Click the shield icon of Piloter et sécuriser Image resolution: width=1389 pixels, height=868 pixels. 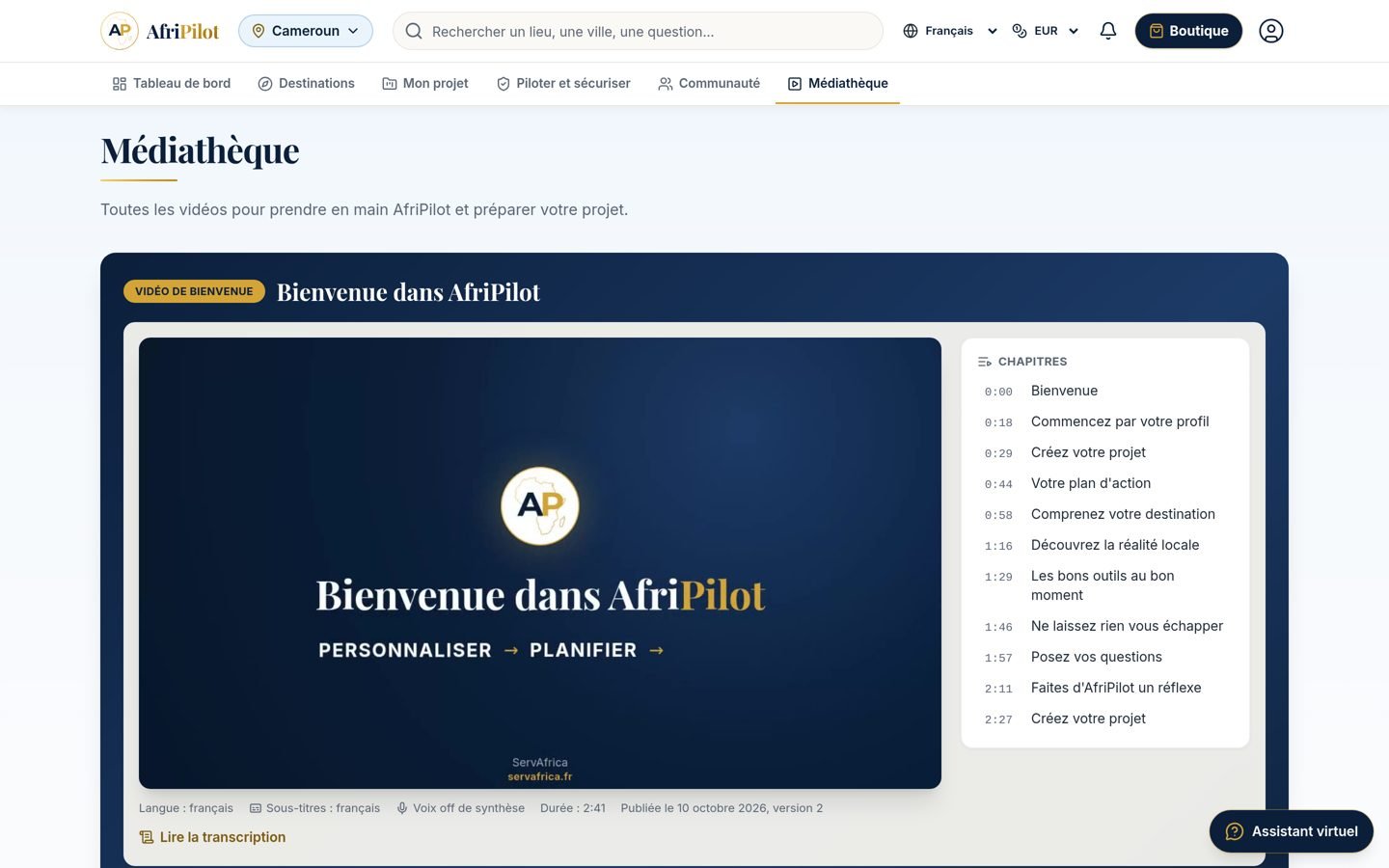coord(504,84)
